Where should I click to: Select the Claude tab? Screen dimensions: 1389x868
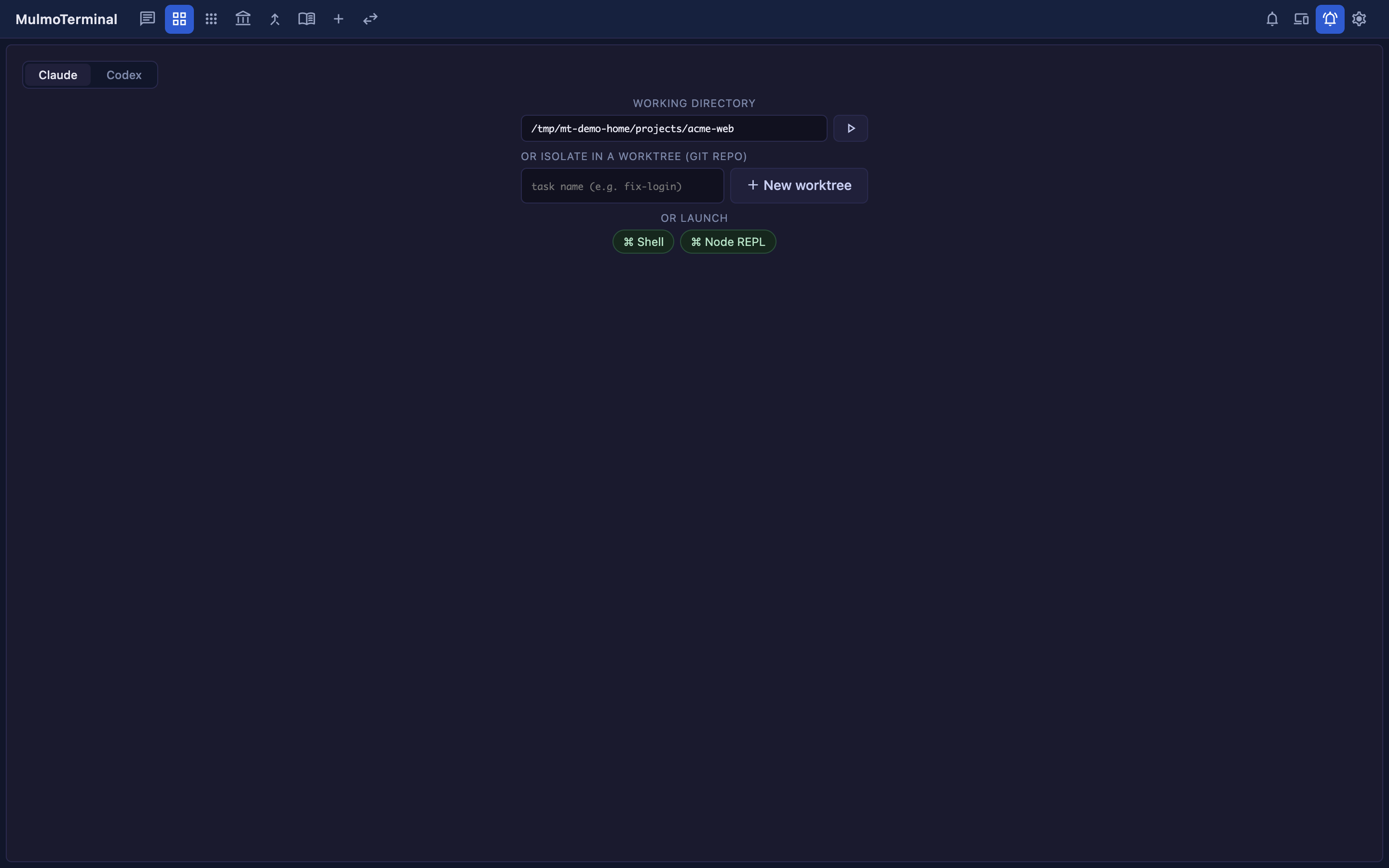click(x=58, y=75)
